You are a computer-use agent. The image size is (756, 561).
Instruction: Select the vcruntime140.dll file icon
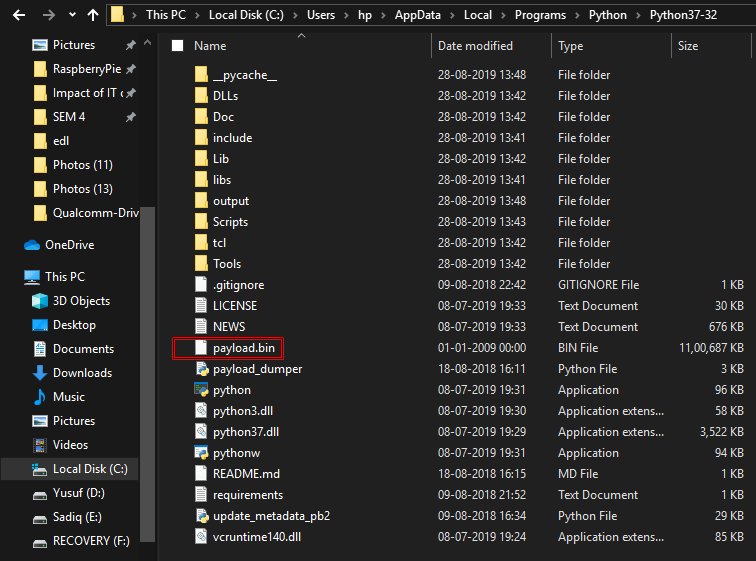click(x=201, y=537)
